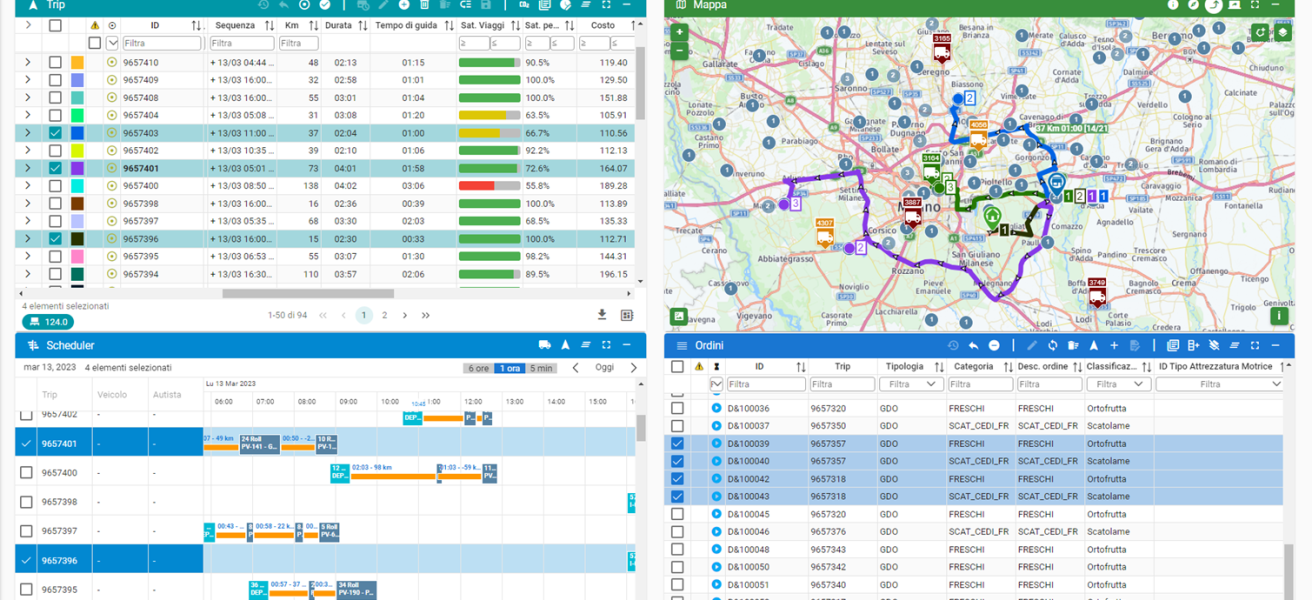Image resolution: width=1312 pixels, height=600 pixels.
Task: Zoom in the map with plus button
Action: 679,32
